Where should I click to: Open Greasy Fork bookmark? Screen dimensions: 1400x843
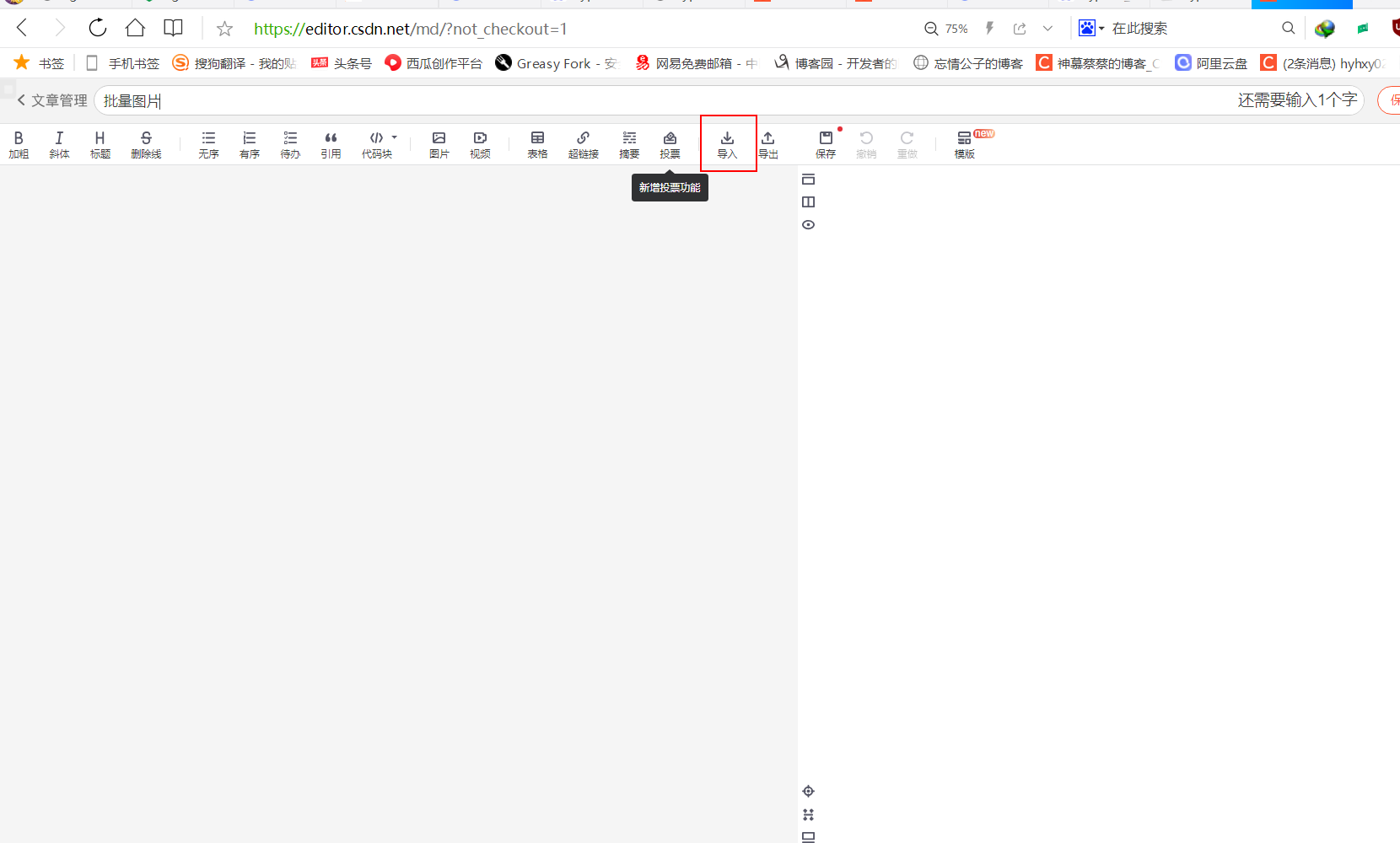pyautogui.click(x=557, y=63)
